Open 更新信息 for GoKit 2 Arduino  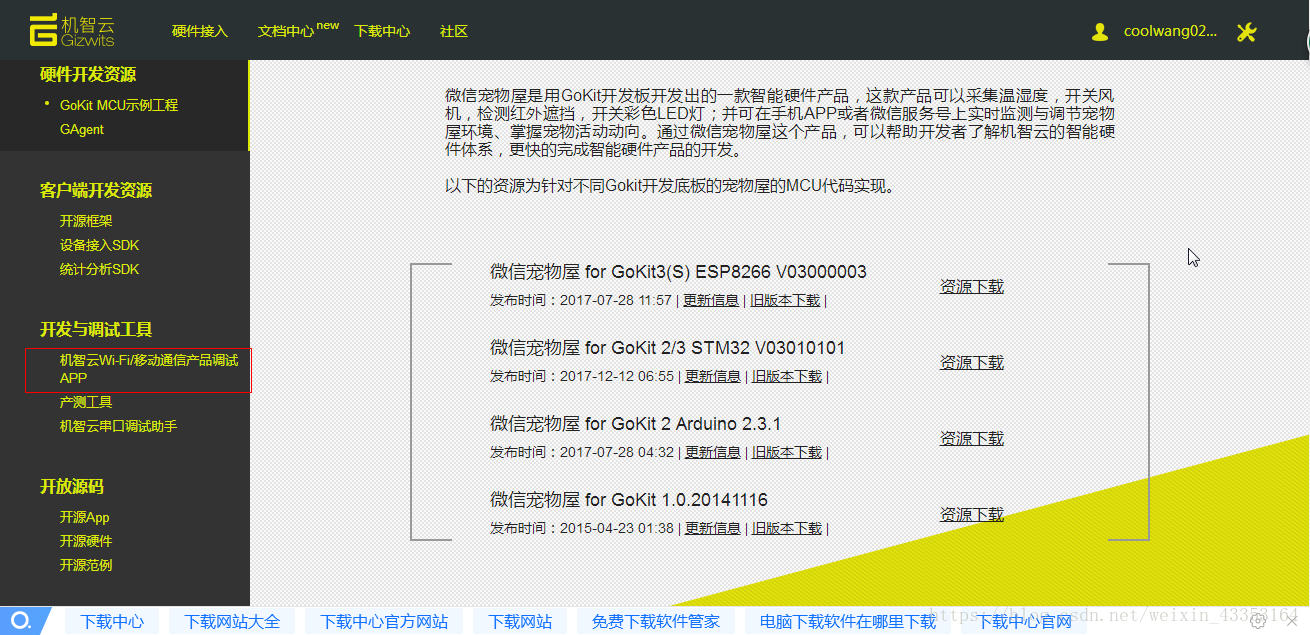click(713, 452)
